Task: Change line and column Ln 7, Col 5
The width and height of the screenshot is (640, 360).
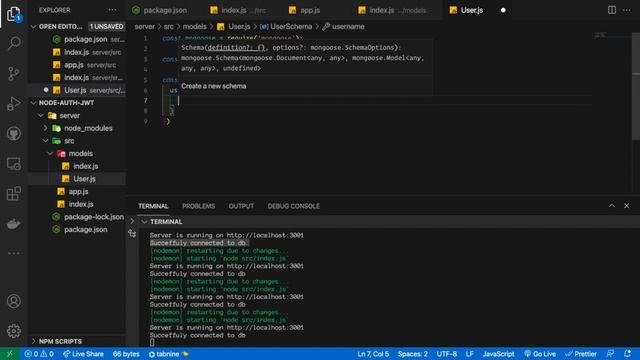Action: click(x=373, y=354)
